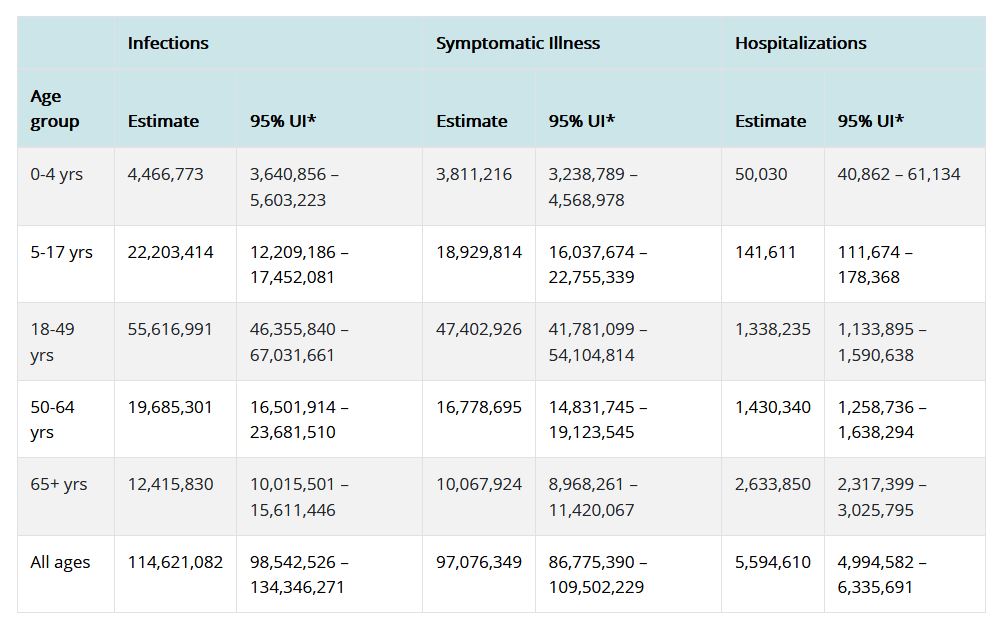Image resolution: width=997 pixels, height=631 pixels.
Task: Select the 47,402,926 symptomatic illness estimate
Action: pyautogui.click(x=479, y=329)
